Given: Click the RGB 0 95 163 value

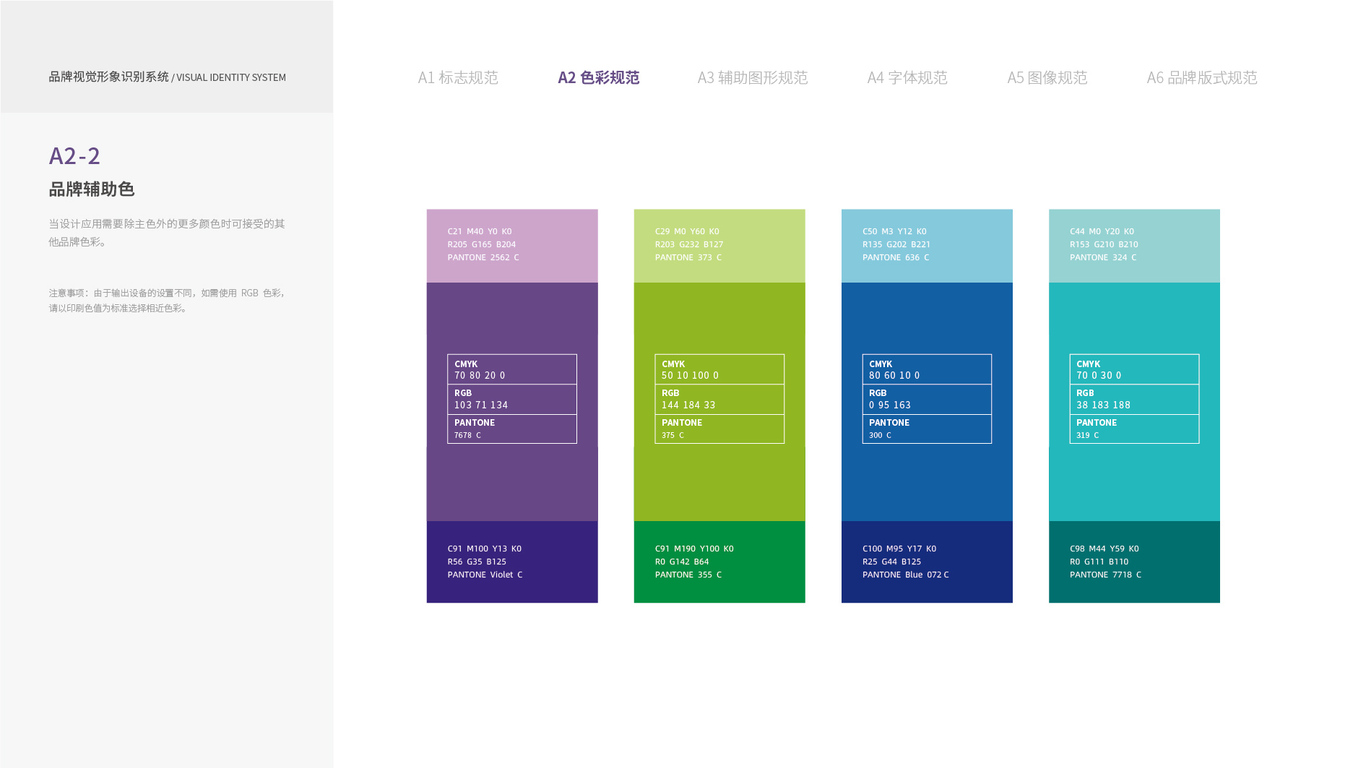Looking at the screenshot, I should pyautogui.click(x=890, y=405).
